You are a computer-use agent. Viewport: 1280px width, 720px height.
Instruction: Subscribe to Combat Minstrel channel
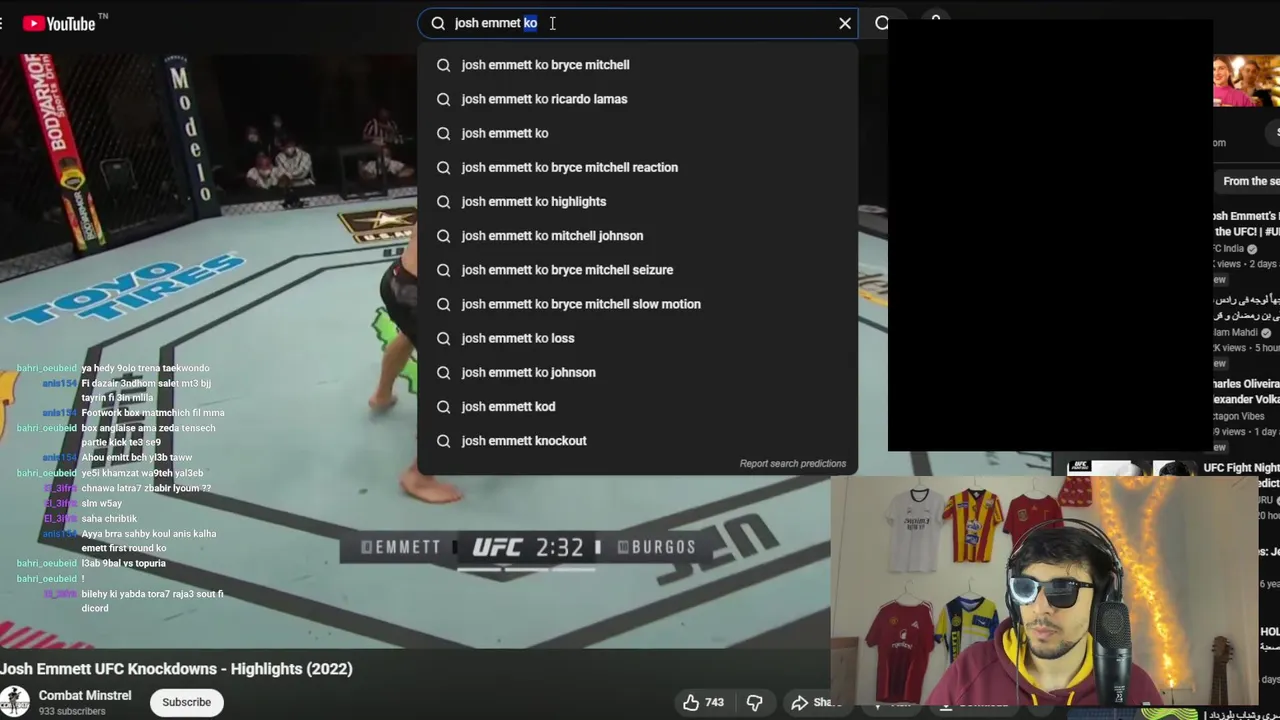(x=186, y=702)
